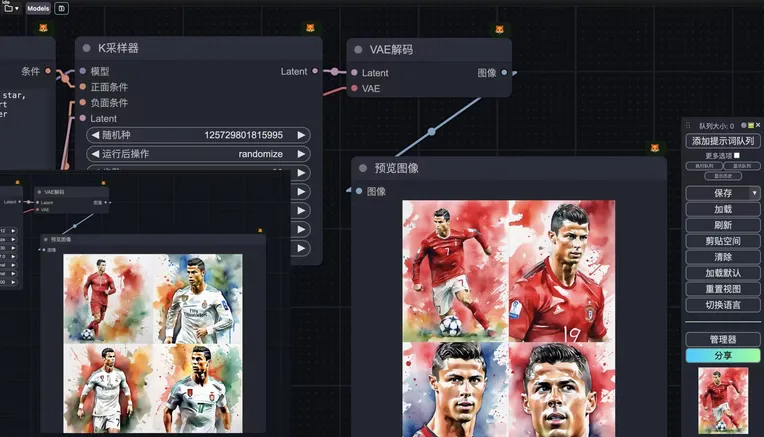
Task: Collapse the K采样器 node via its dot
Action: click(87, 48)
